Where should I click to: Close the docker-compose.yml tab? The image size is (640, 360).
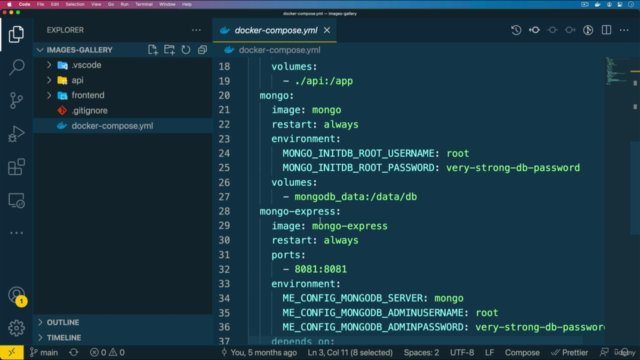pos(327,30)
